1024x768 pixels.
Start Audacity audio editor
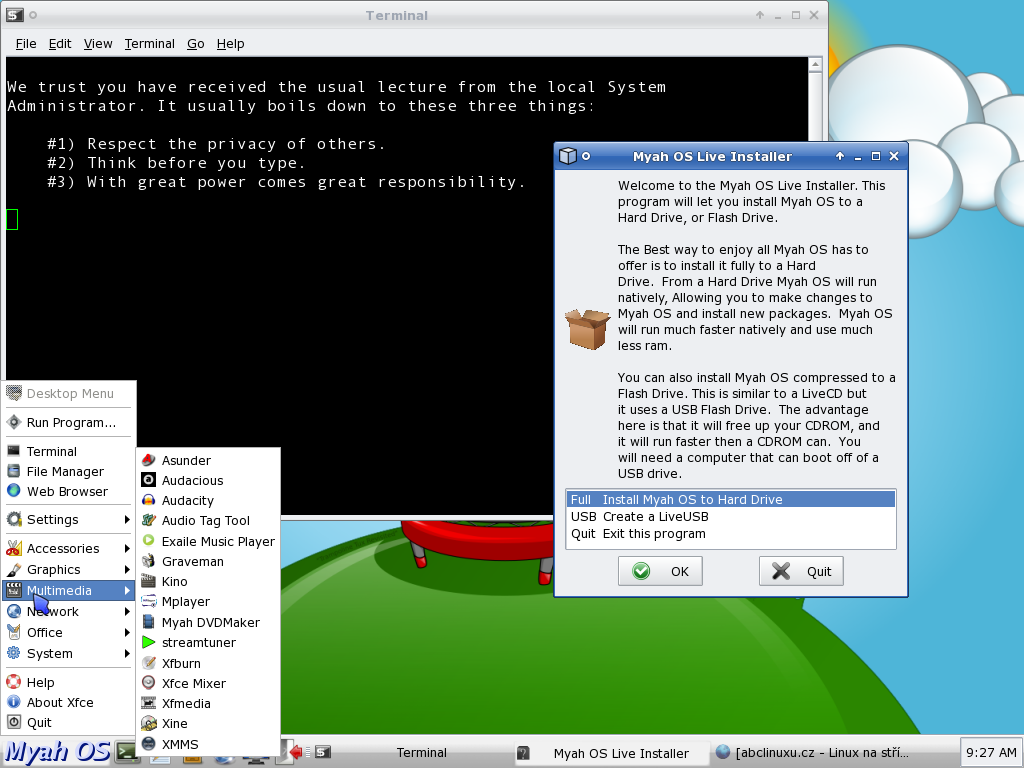(208, 501)
